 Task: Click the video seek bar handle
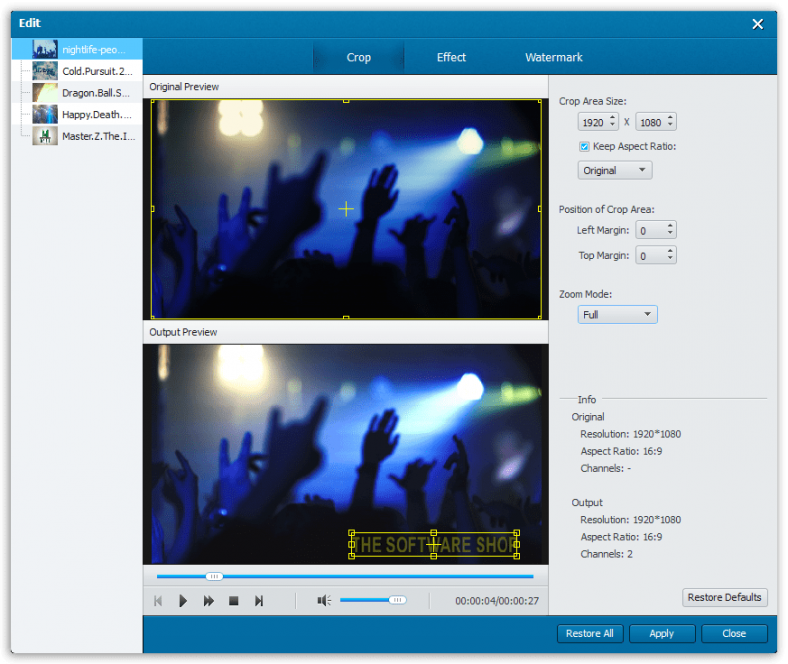click(x=214, y=577)
